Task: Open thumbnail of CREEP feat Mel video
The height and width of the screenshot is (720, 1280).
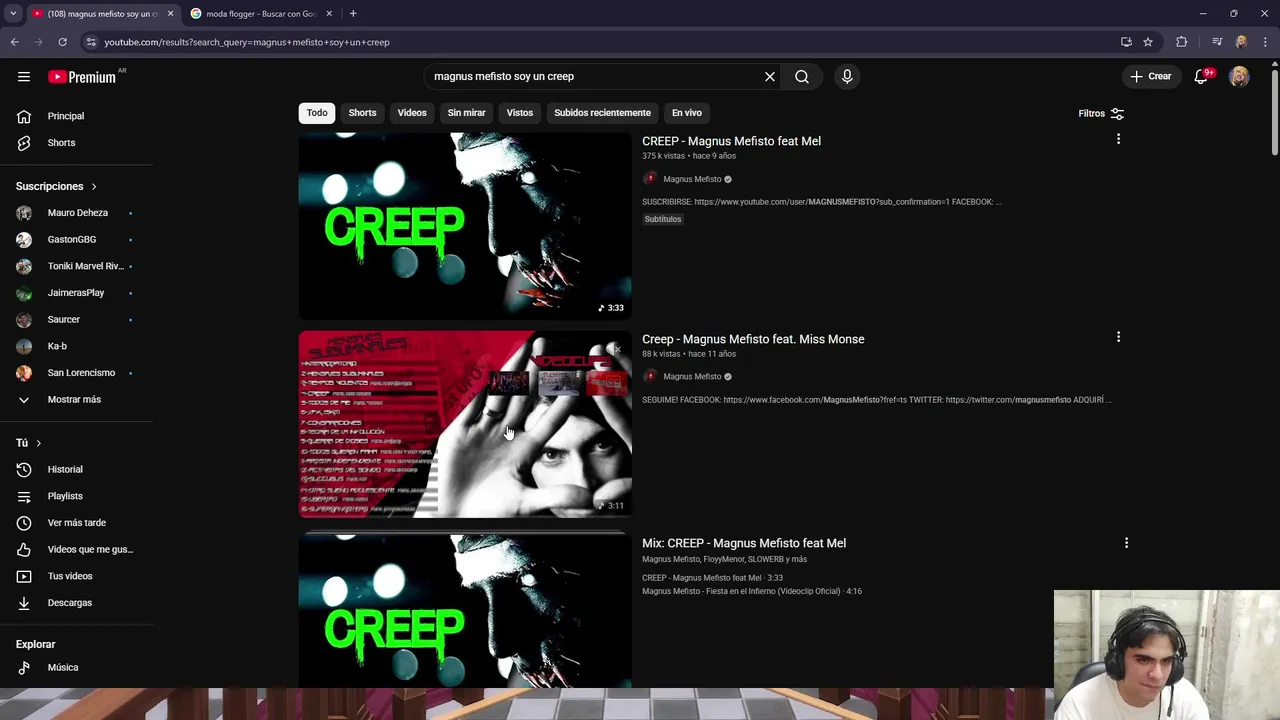Action: coord(465,226)
